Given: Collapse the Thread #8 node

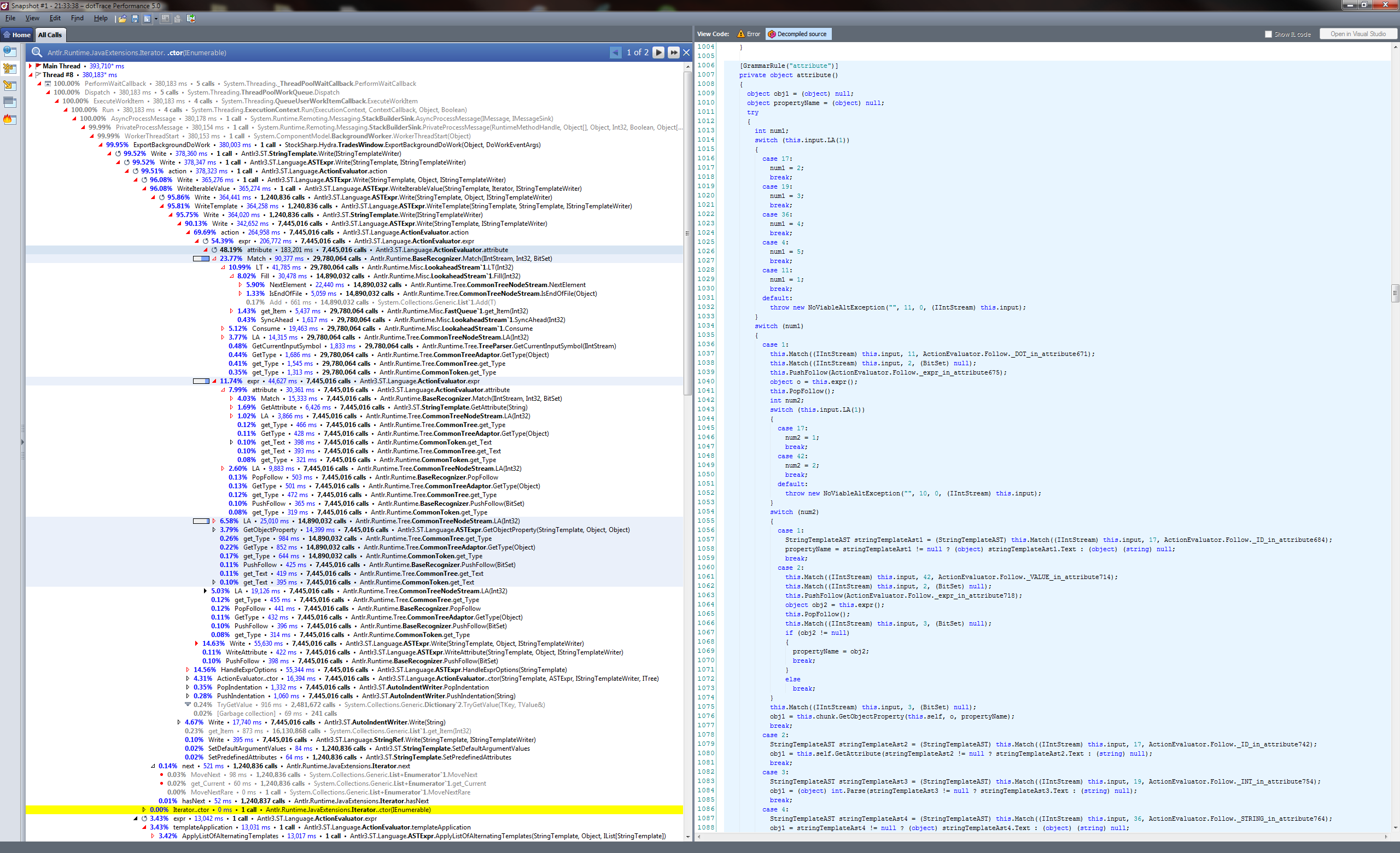Looking at the screenshot, I should [x=30, y=75].
